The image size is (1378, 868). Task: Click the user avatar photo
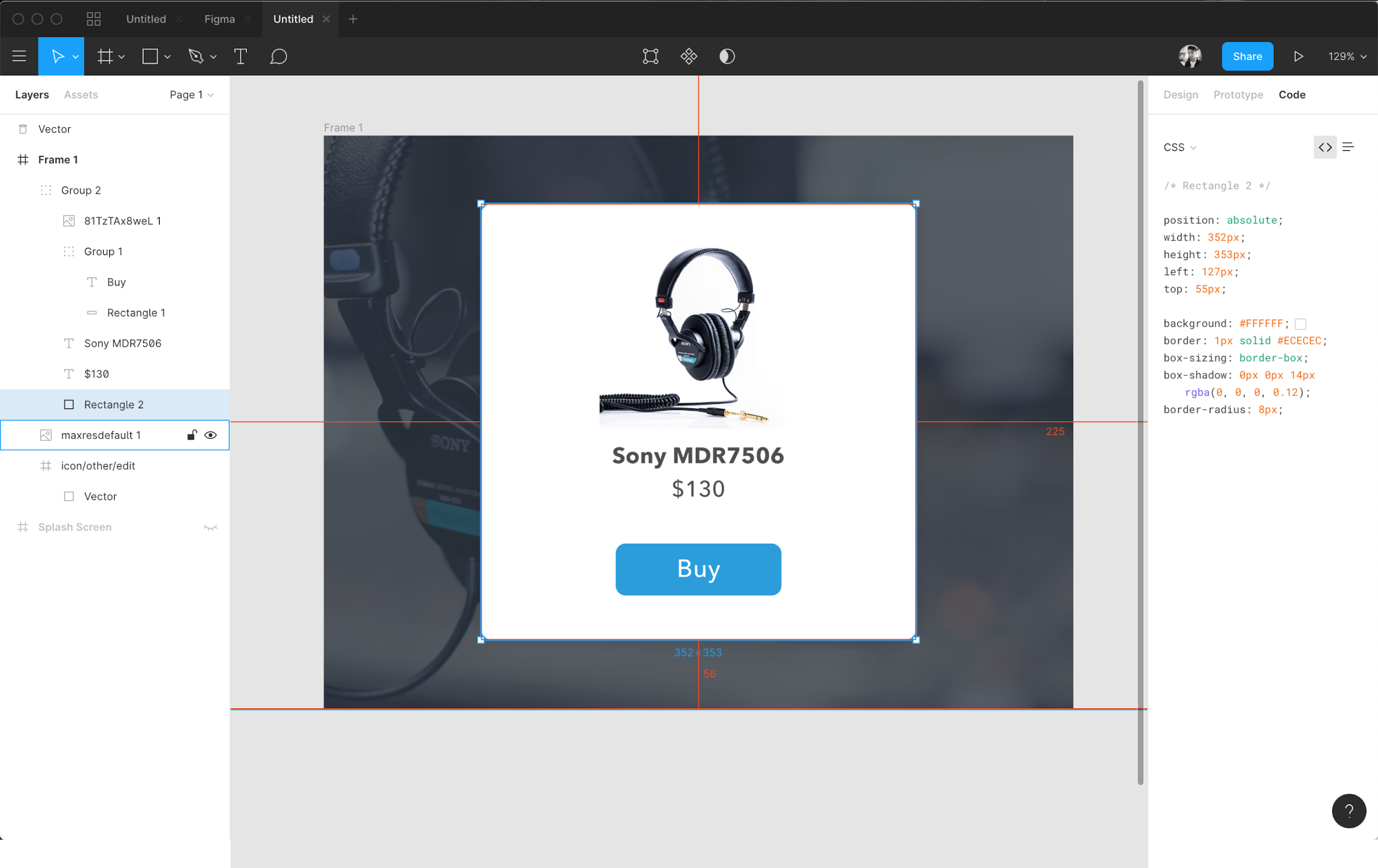(x=1190, y=56)
